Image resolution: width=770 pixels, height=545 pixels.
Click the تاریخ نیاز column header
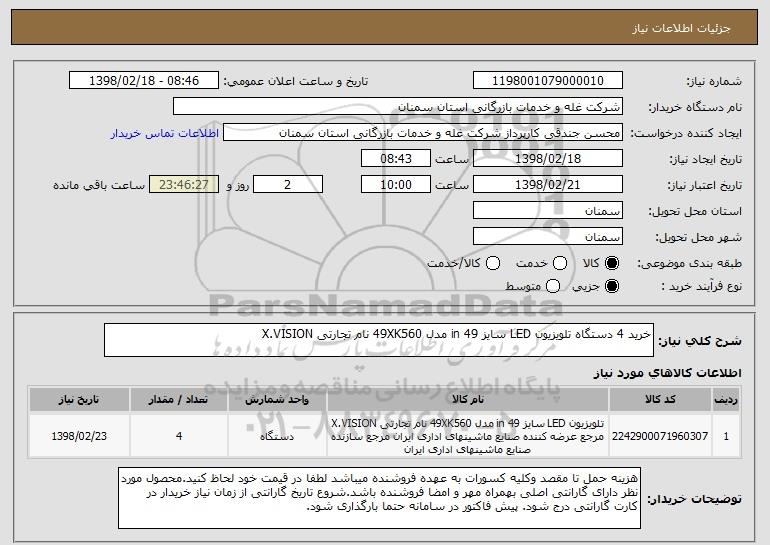pos(79,400)
